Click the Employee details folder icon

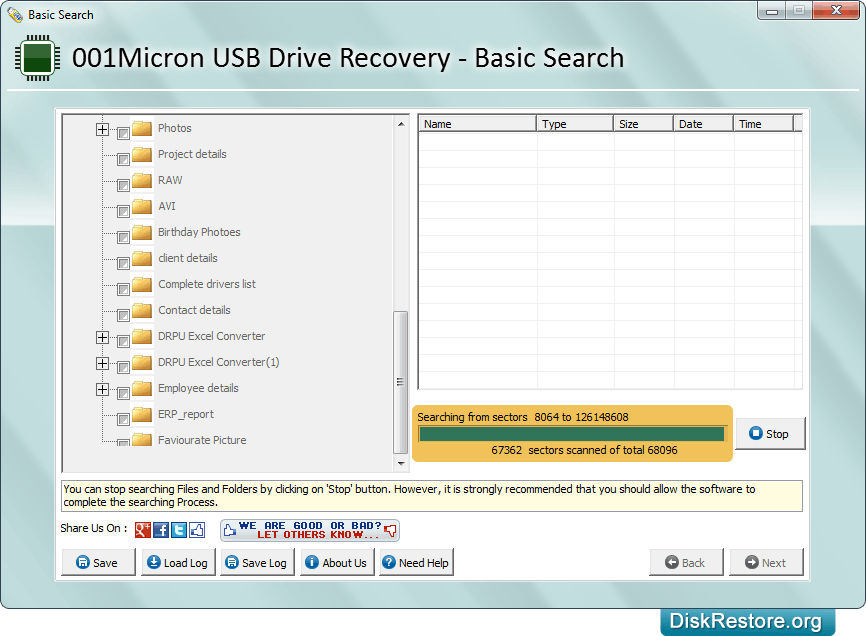[x=142, y=388]
